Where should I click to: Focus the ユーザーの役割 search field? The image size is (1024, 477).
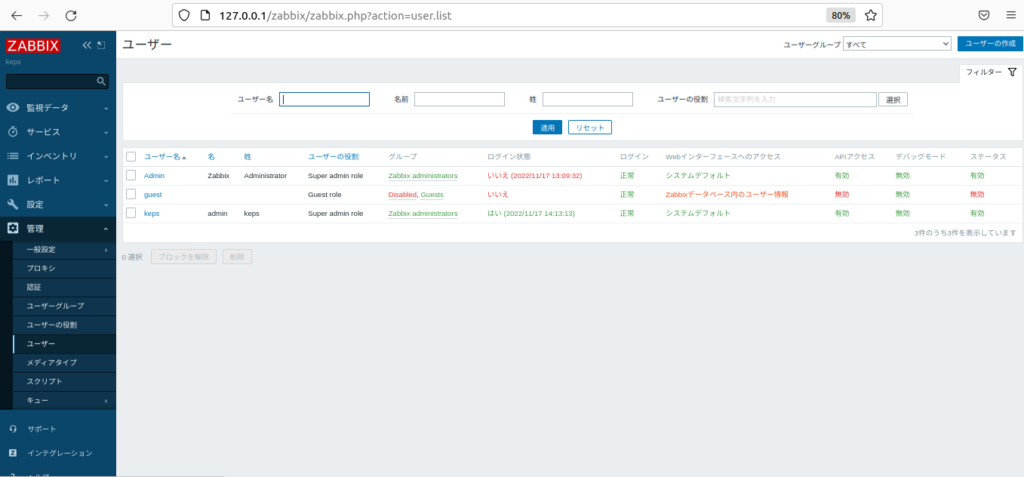pyautogui.click(x=795, y=99)
